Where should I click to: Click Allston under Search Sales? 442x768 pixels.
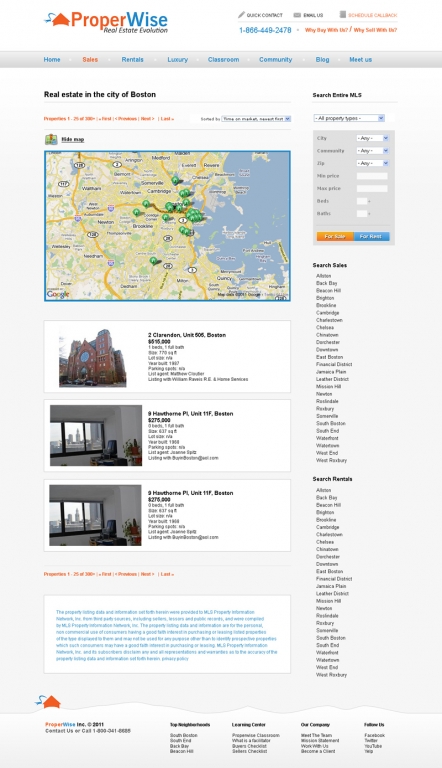point(323,276)
